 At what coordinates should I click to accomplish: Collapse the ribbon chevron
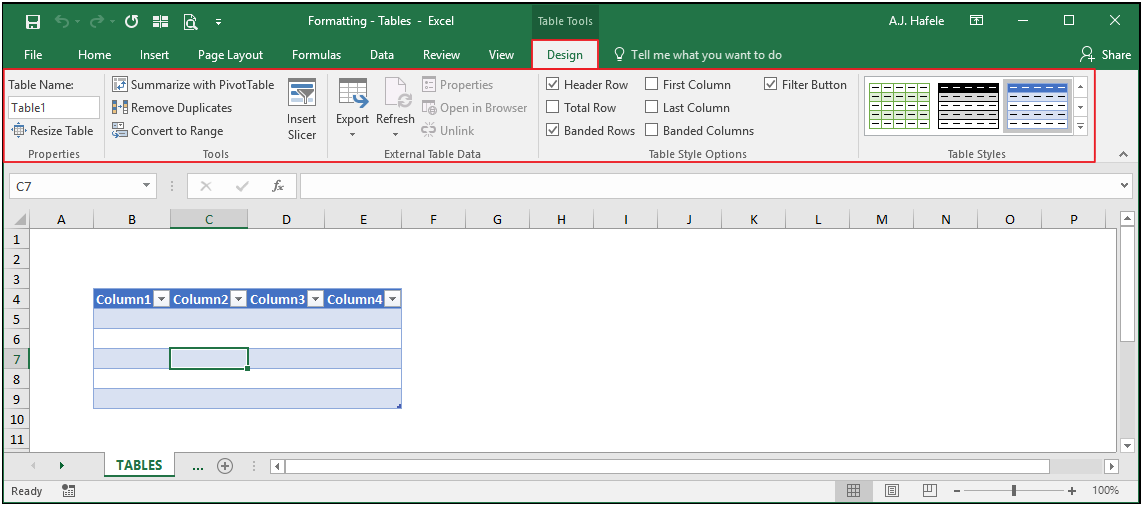point(1124,154)
